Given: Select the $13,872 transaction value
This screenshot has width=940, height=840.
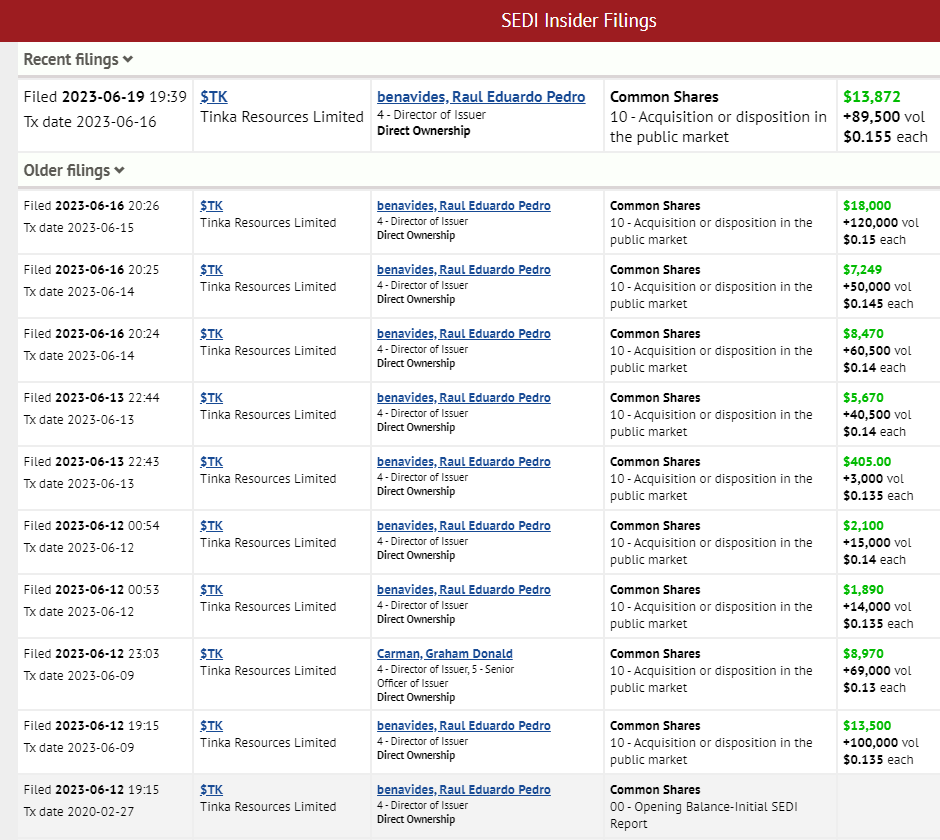Looking at the screenshot, I should click(x=872, y=97).
